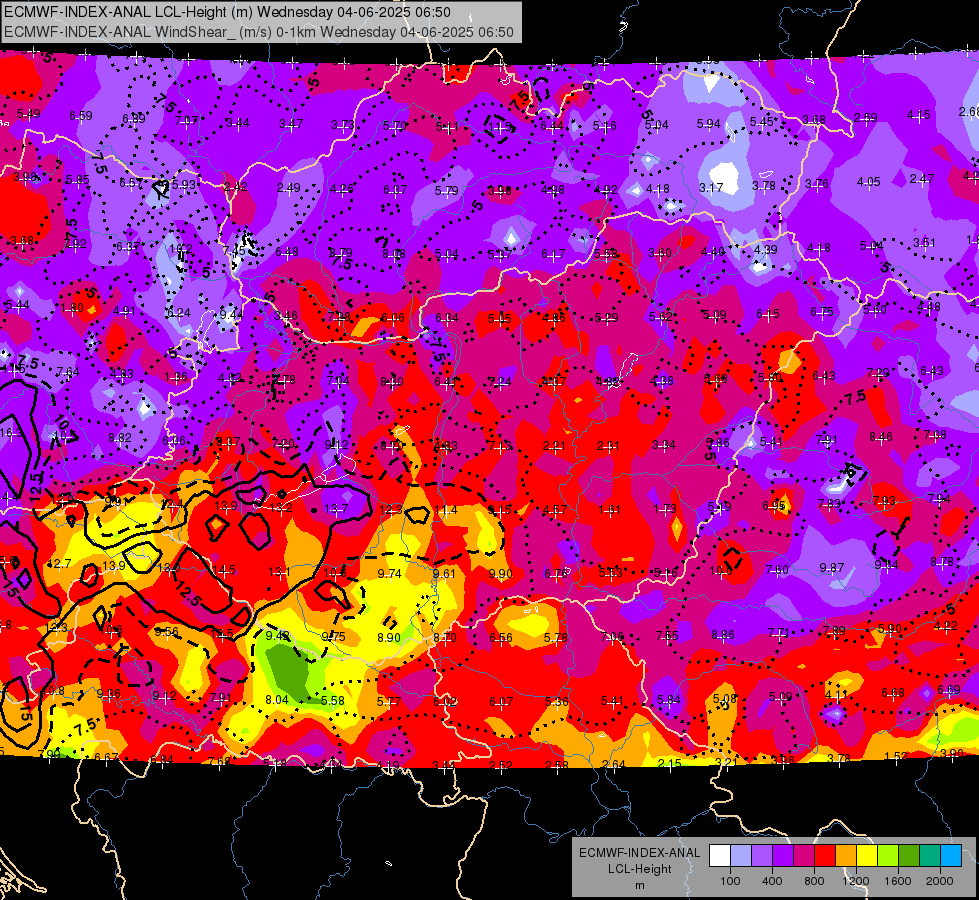The height and width of the screenshot is (900, 979).
Task: Click the purple legend swatch right of 400
Action: (783, 856)
